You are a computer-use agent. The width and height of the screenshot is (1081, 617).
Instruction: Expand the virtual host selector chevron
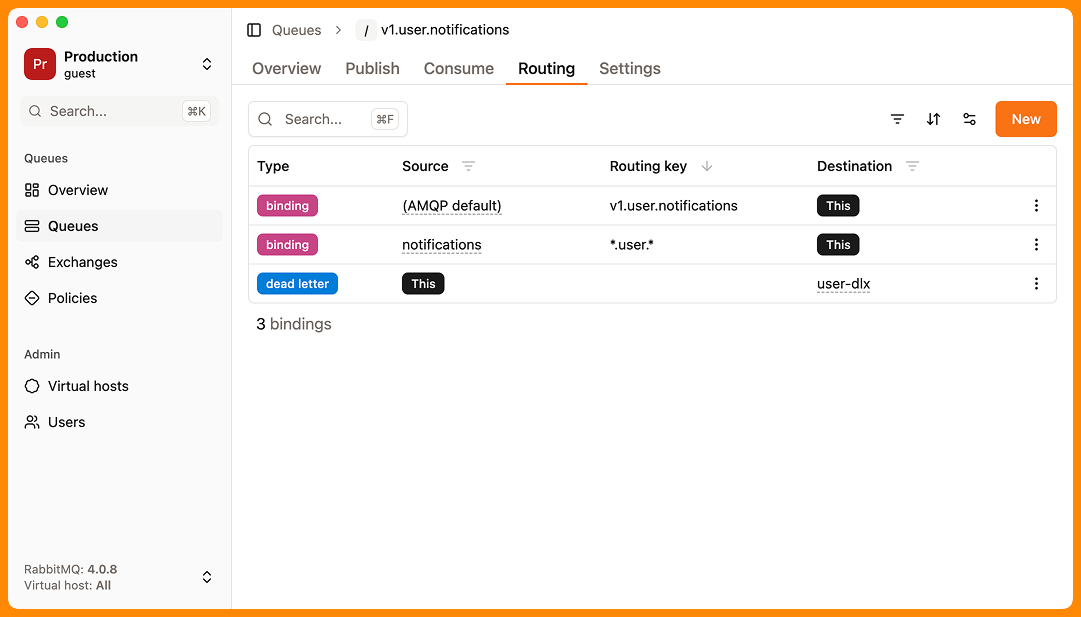[x=207, y=577]
